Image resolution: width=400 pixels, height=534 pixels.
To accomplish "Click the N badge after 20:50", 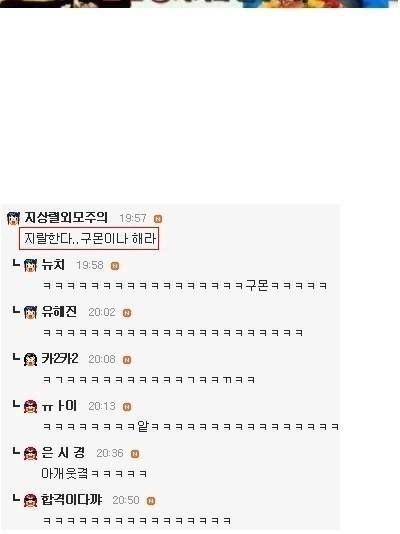I will point(151,501).
